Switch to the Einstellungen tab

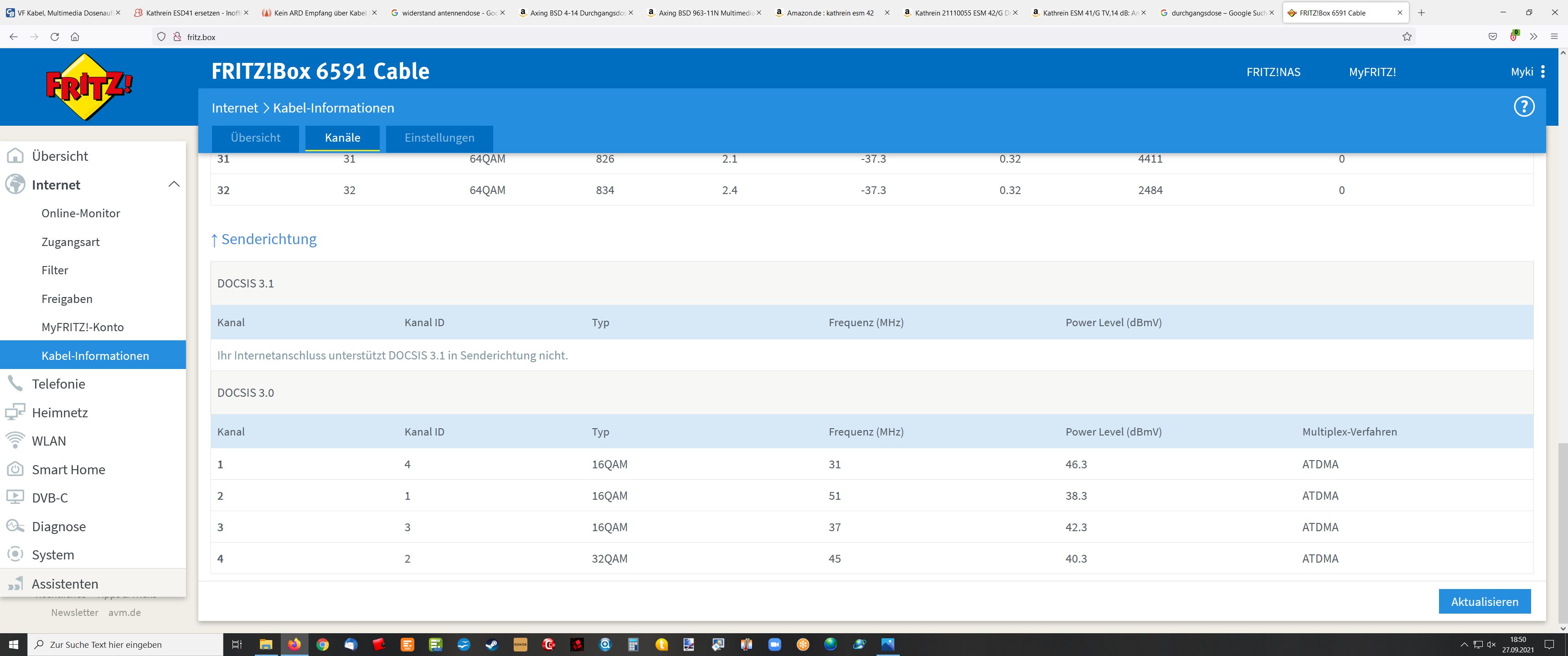point(439,138)
